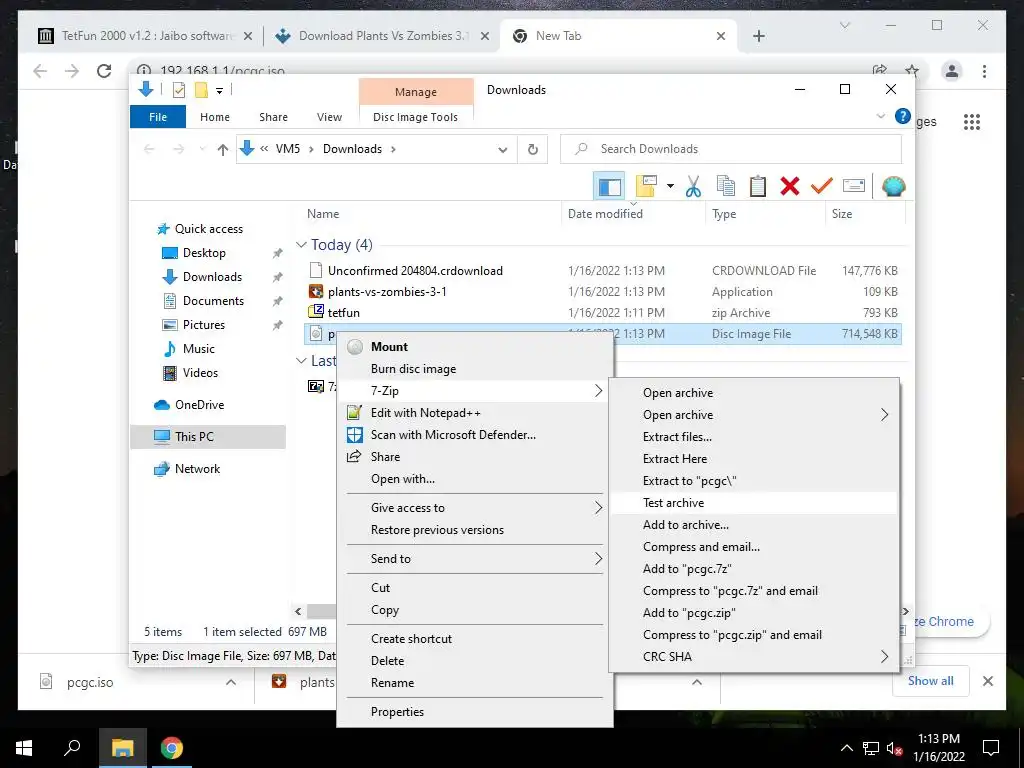
Task: Open the Chrome profile avatar icon
Action: click(952, 71)
